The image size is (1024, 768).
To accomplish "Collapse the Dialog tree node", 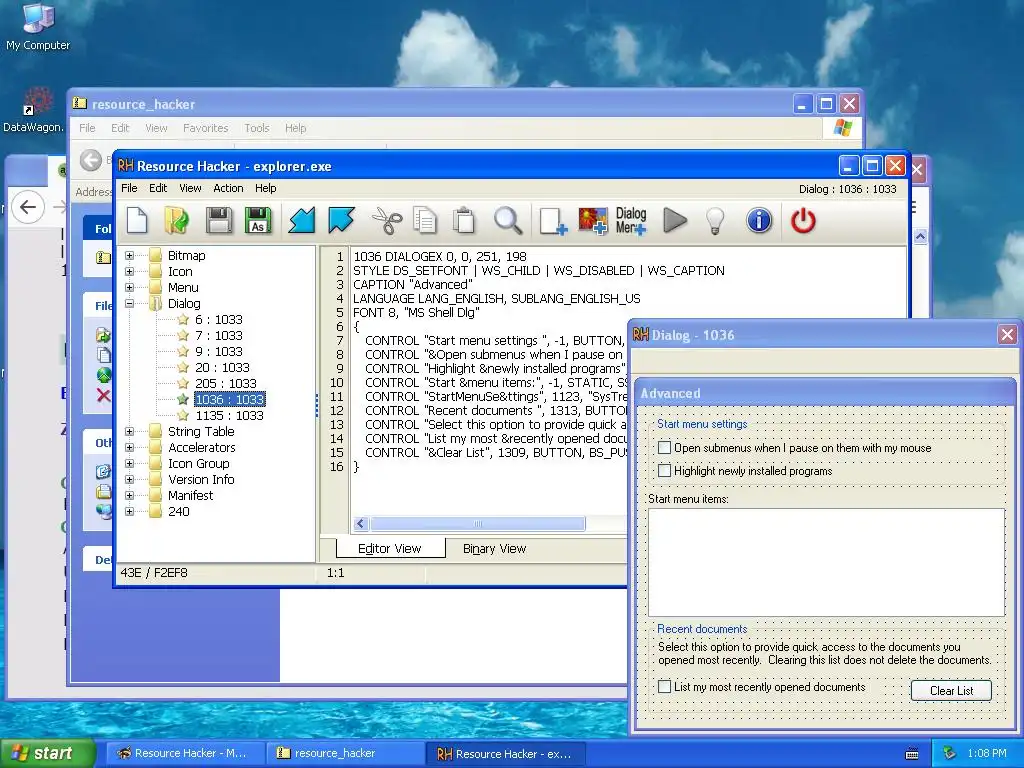I will point(129,303).
